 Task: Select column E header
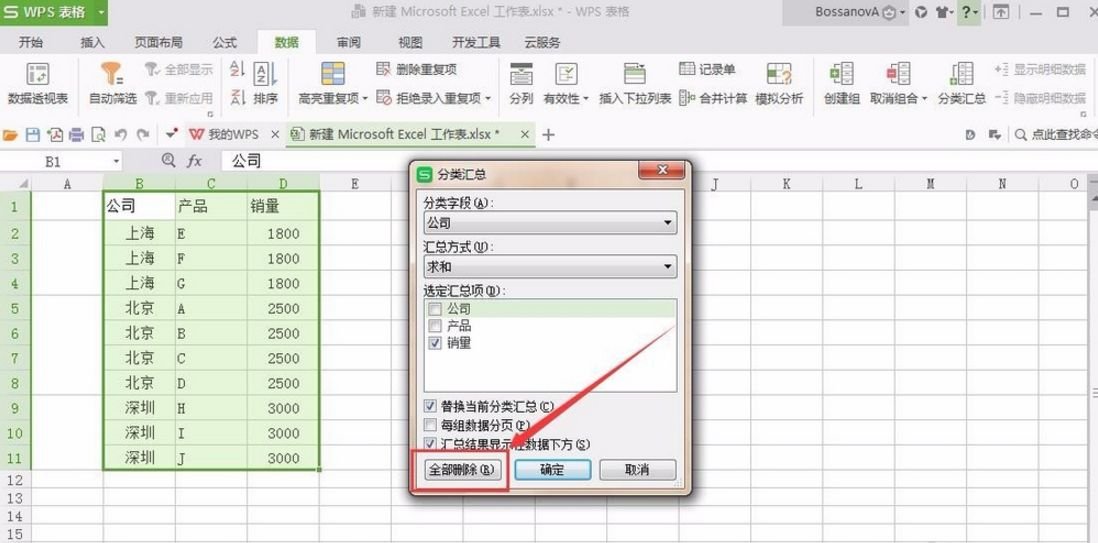(x=355, y=184)
